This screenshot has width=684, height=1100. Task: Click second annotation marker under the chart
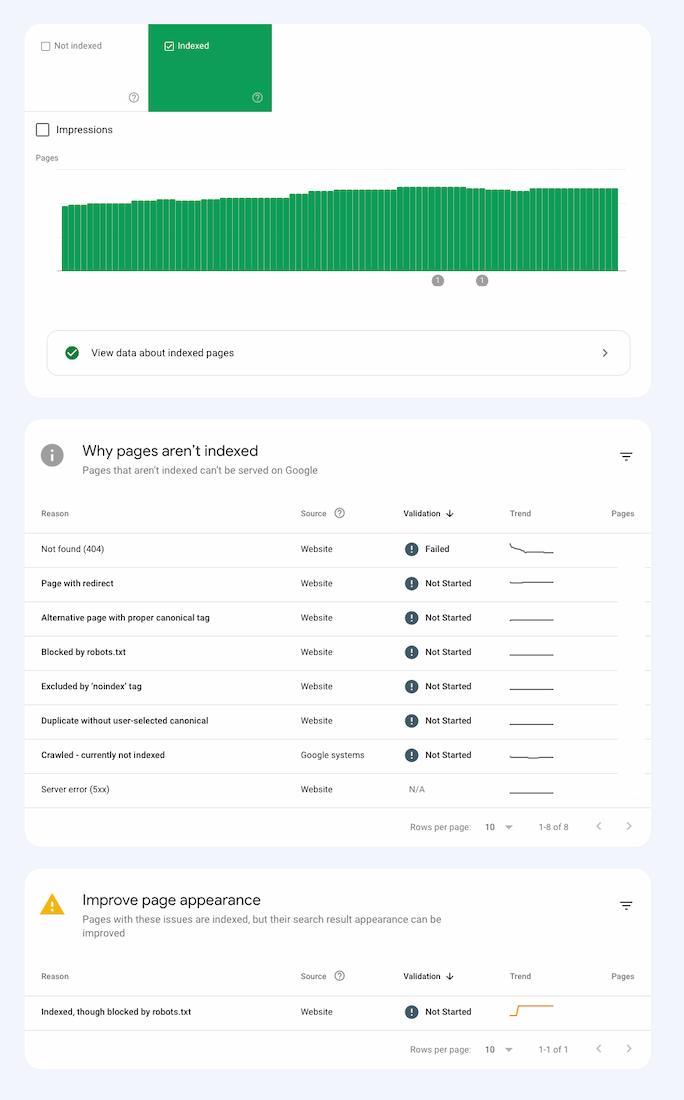[x=482, y=281]
